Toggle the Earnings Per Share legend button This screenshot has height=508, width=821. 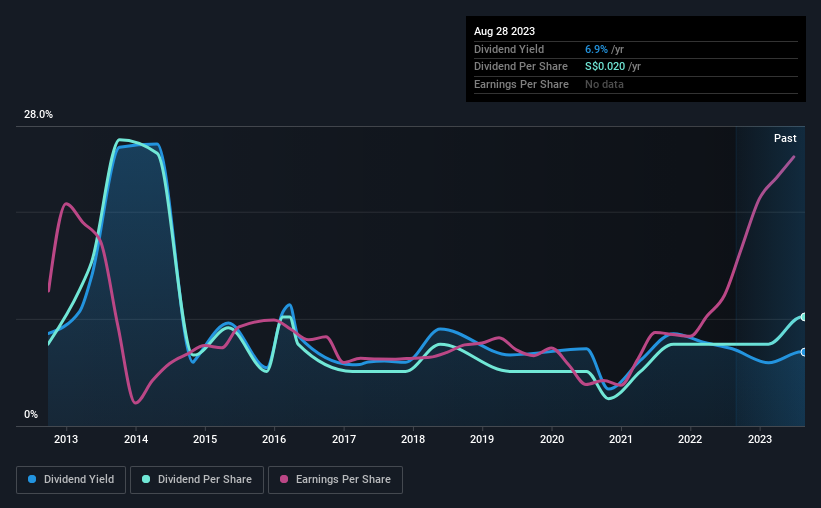pyautogui.click(x=335, y=479)
